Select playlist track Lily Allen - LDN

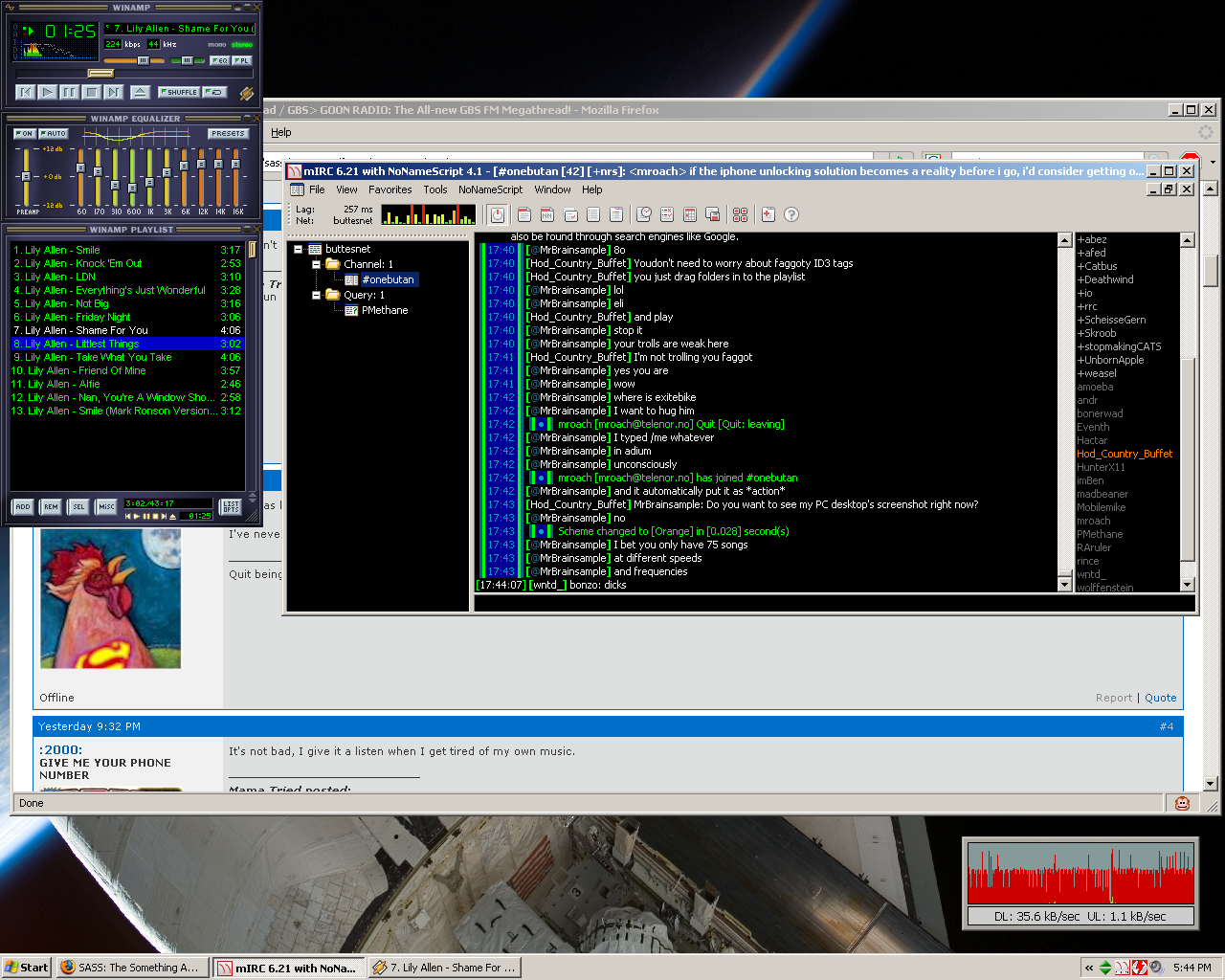126,277
